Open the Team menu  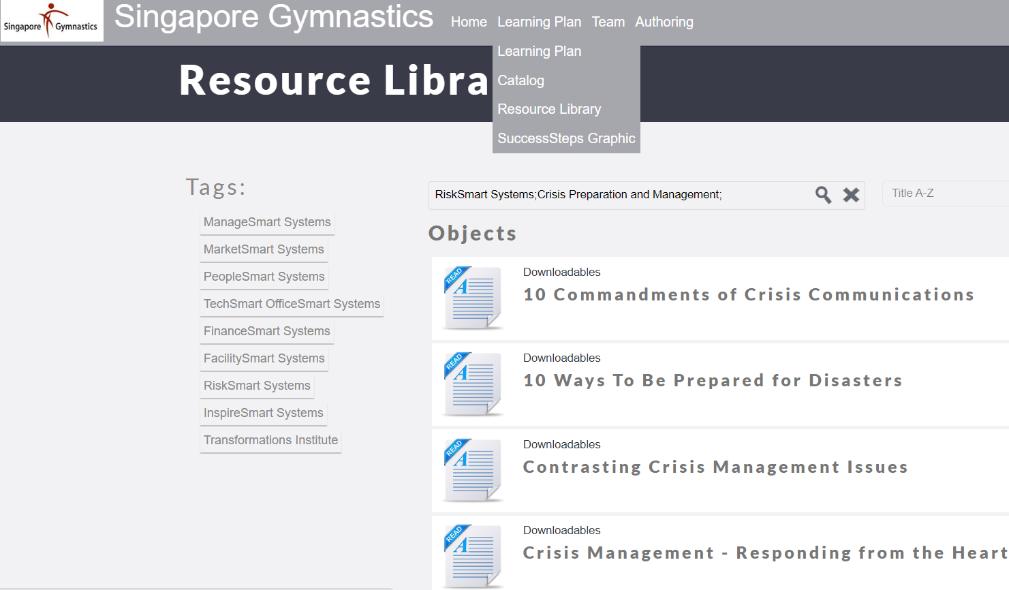608,22
